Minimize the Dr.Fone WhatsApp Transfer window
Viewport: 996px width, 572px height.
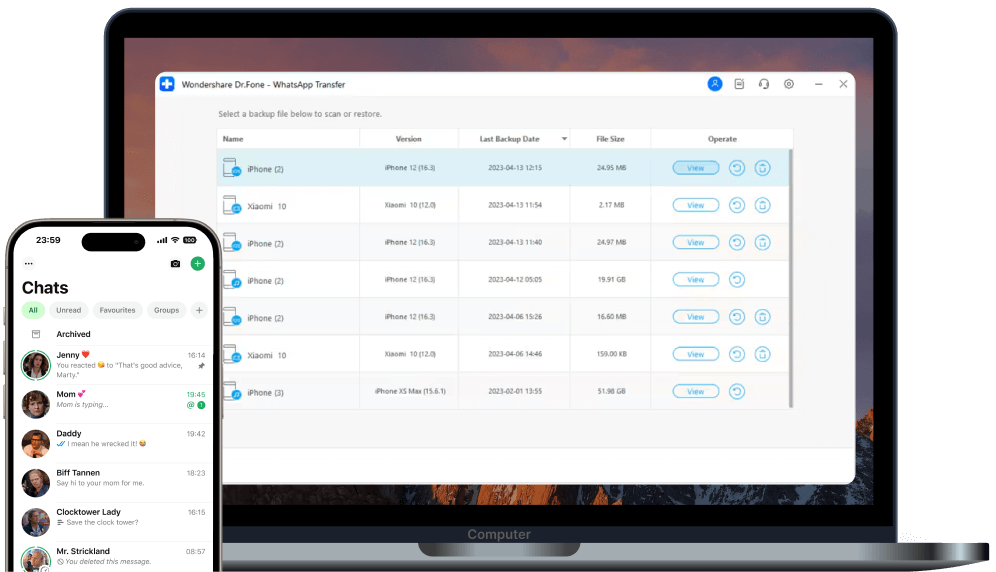point(819,84)
